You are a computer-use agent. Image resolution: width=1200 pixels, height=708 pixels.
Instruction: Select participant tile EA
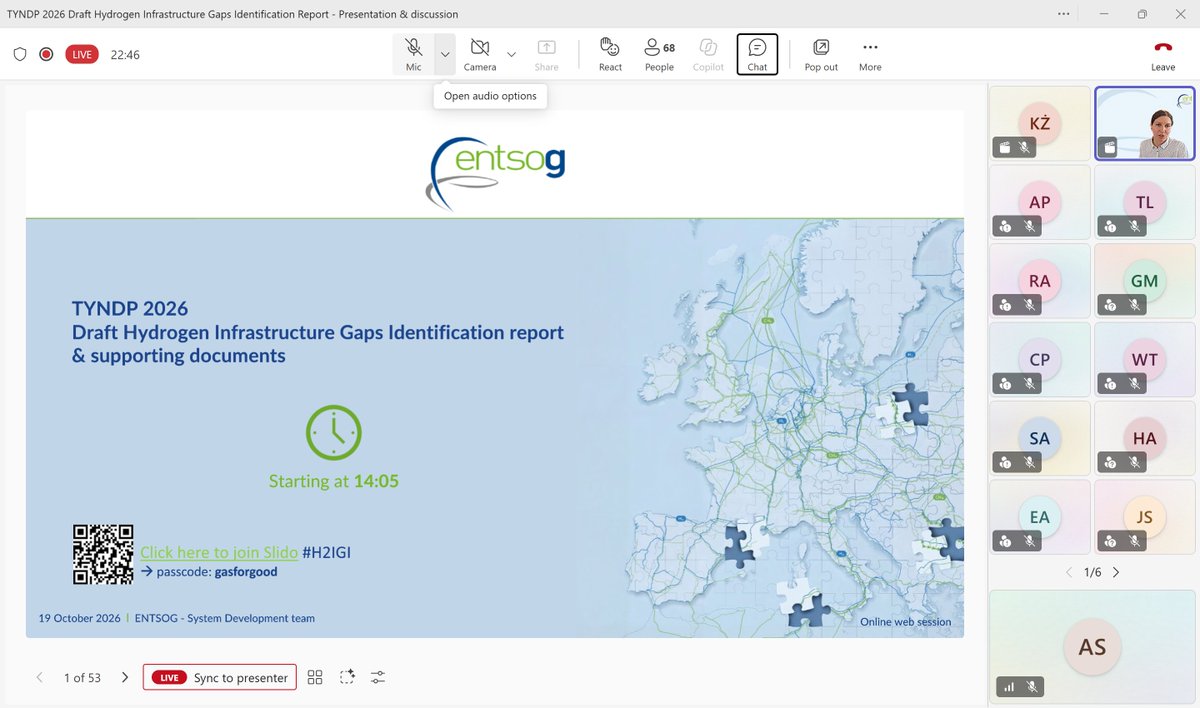[1040, 517]
